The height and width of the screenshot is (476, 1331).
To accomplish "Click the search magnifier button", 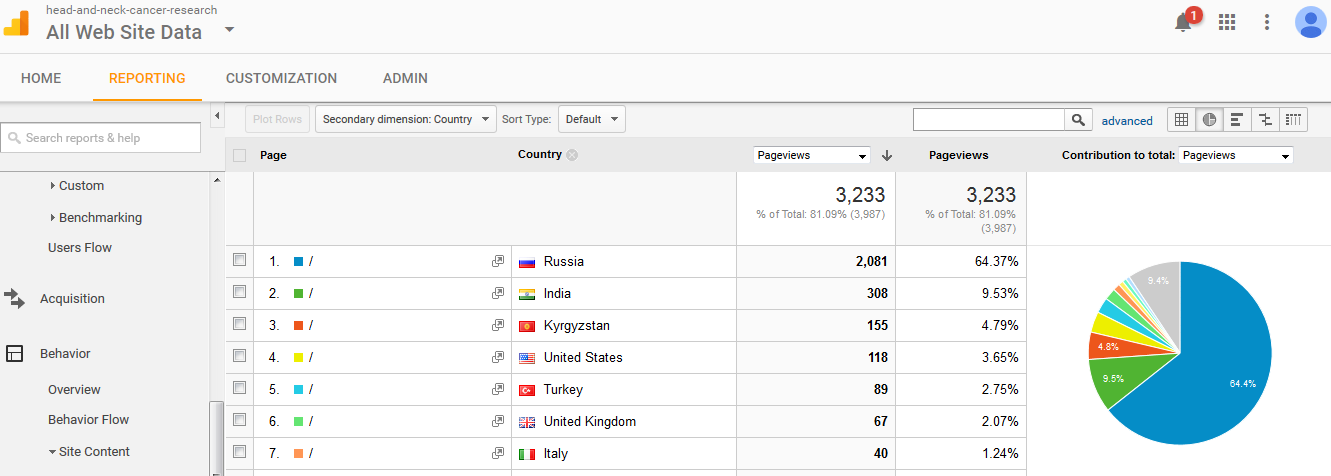I will click(1078, 120).
